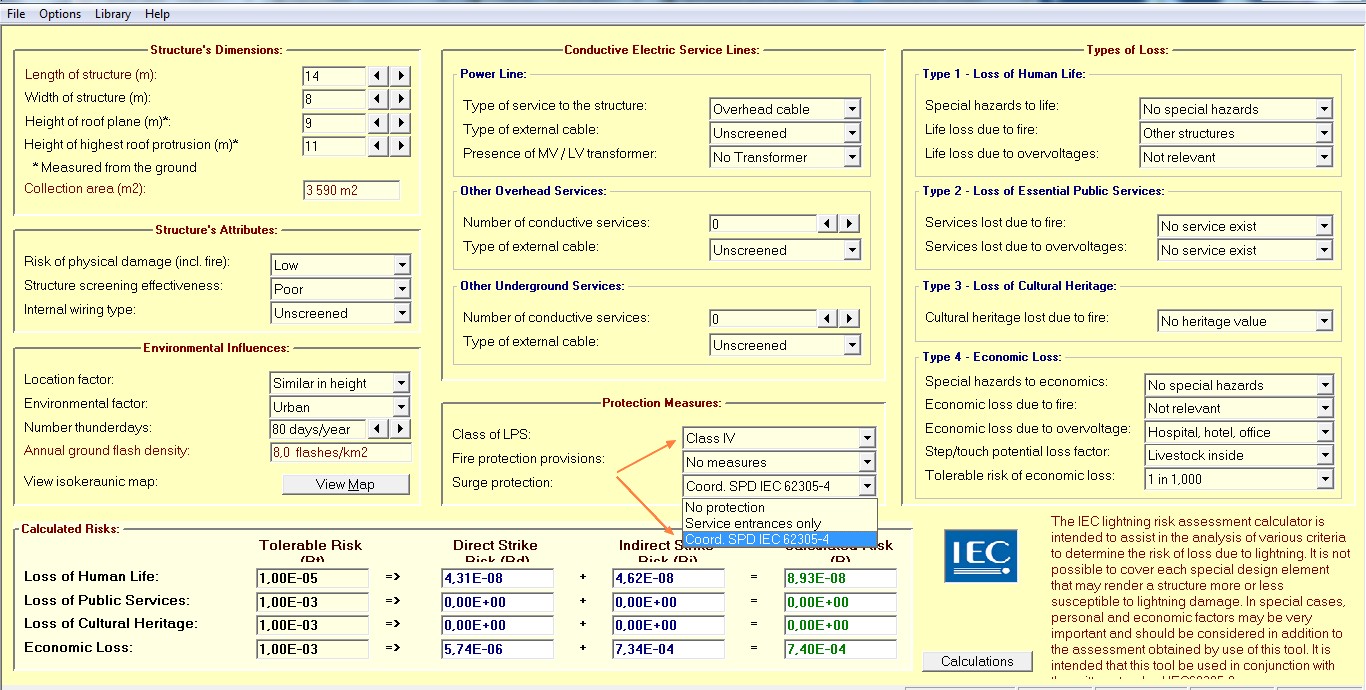
Task: Decrease length of structure with left arrow
Action: (x=377, y=76)
